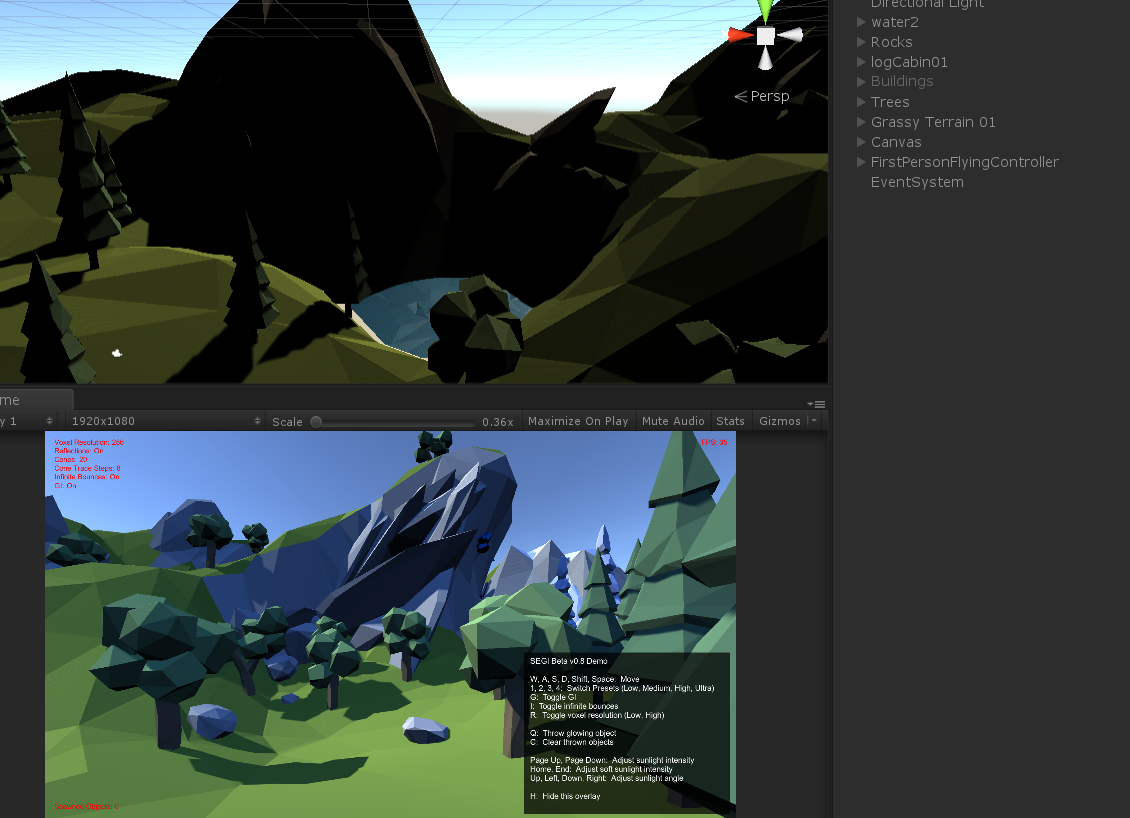
Task: Click the Spawned Objects counter text
Action: click(x=86, y=806)
